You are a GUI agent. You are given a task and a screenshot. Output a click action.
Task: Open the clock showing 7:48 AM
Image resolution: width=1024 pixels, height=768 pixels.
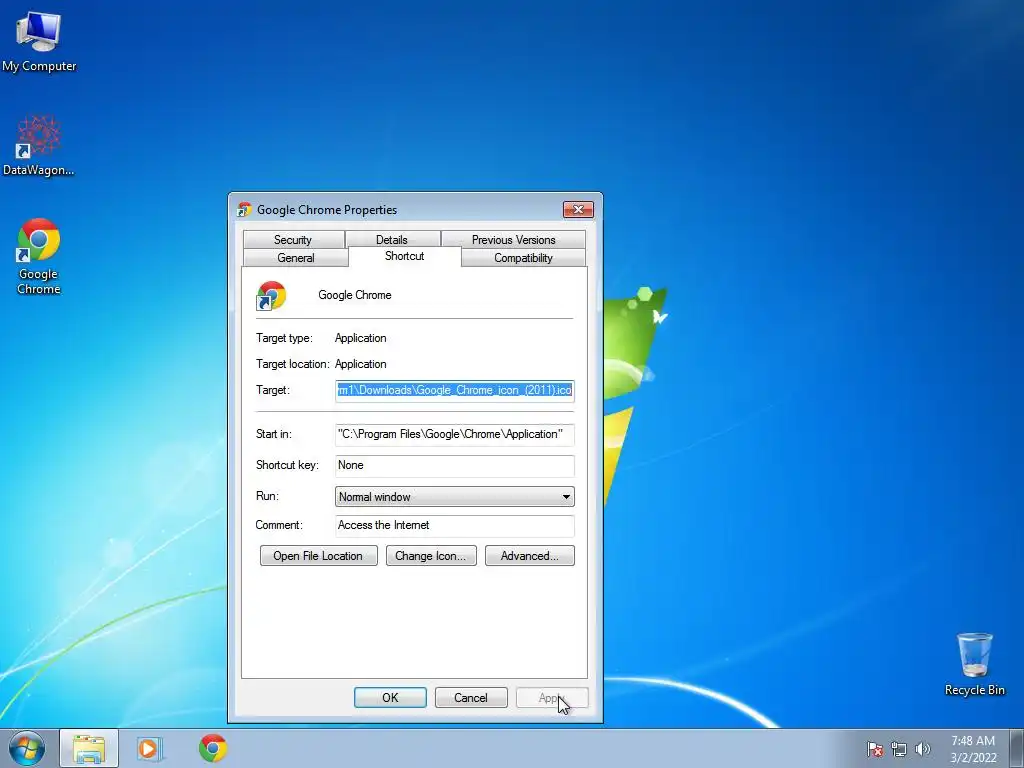(x=973, y=748)
